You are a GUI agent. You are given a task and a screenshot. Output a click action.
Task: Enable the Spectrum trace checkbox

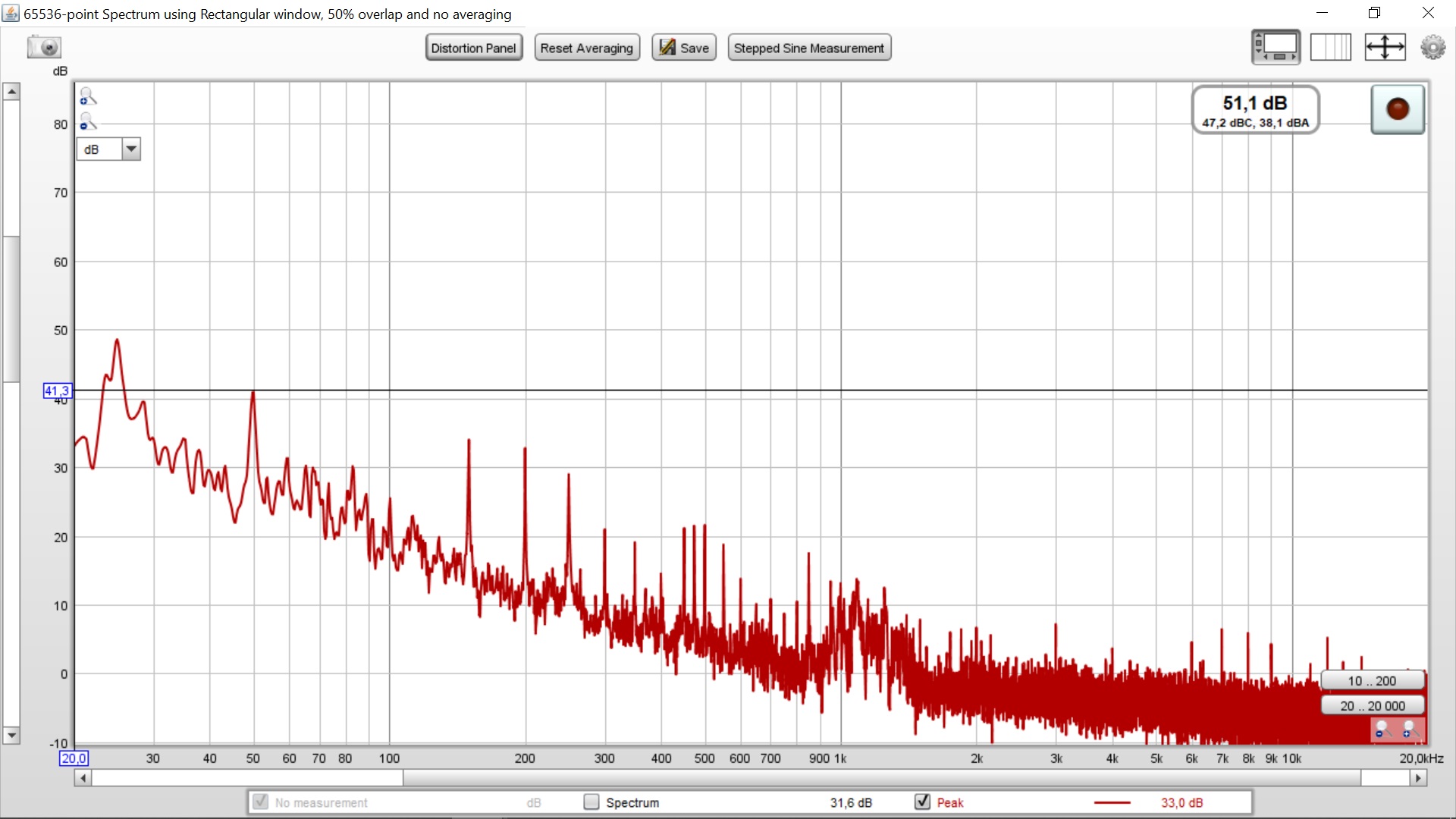point(591,802)
